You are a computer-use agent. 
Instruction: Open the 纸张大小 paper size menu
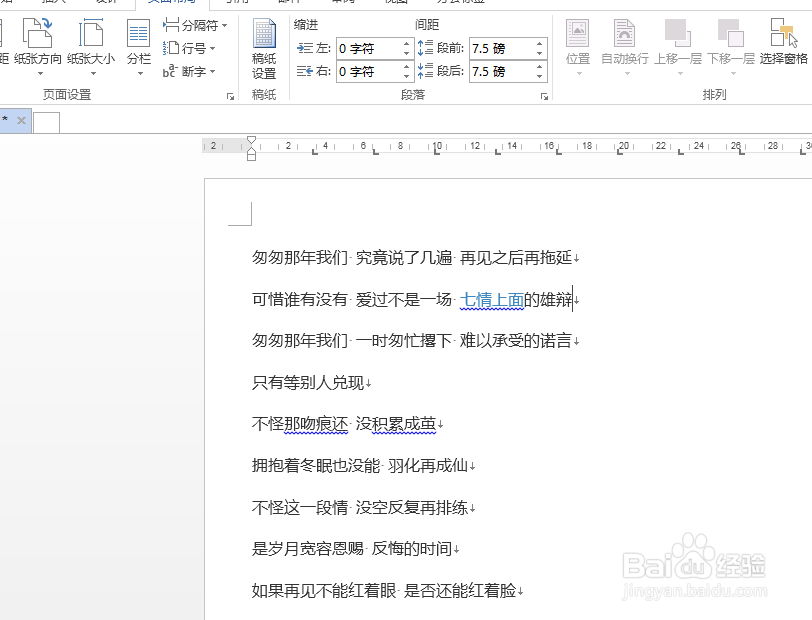pos(91,47)
